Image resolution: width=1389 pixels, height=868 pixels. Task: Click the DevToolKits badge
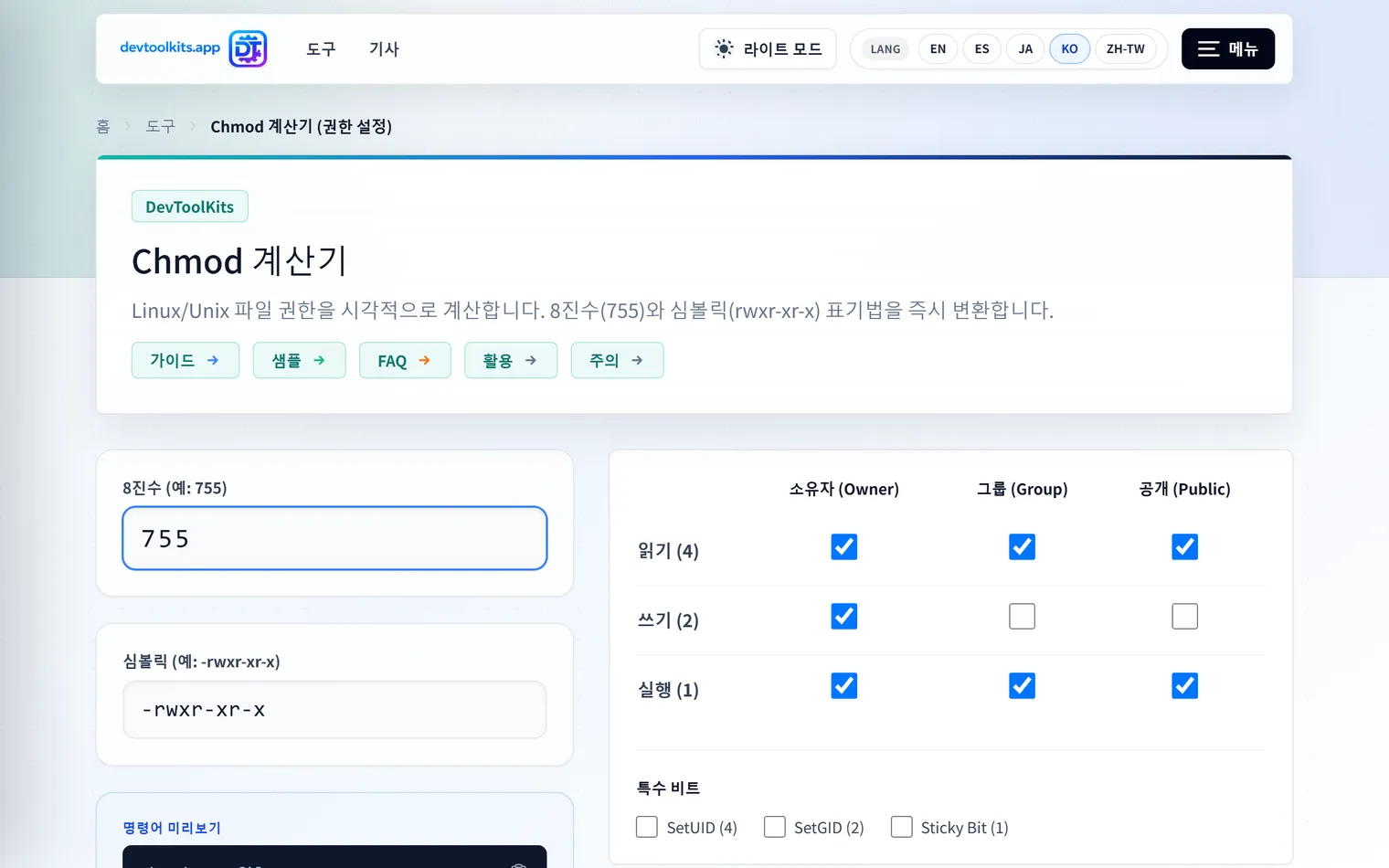(190, 206)
